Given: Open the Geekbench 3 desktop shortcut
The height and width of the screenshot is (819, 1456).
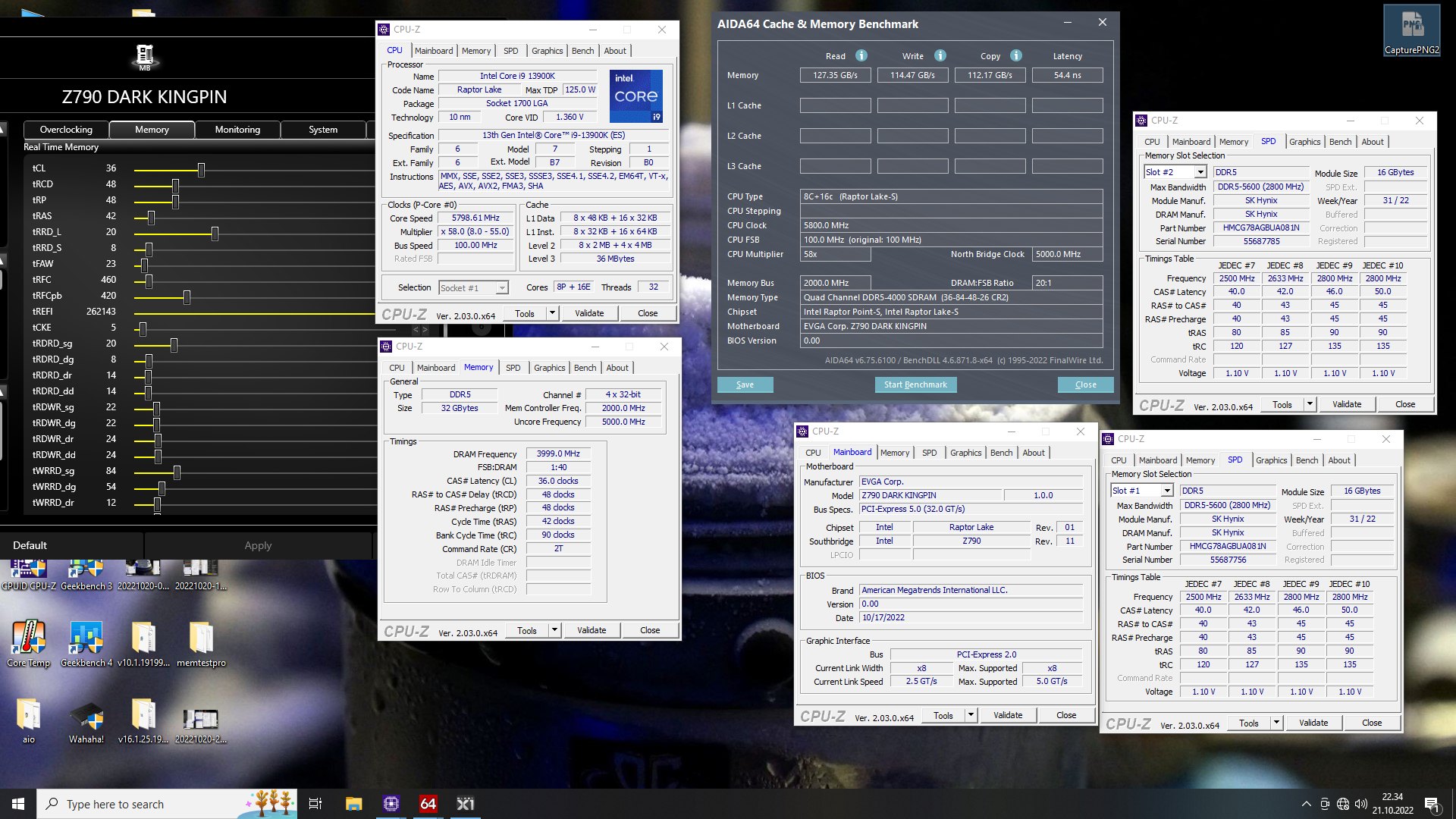Looking at the screenshot, I should click(86, 576).
